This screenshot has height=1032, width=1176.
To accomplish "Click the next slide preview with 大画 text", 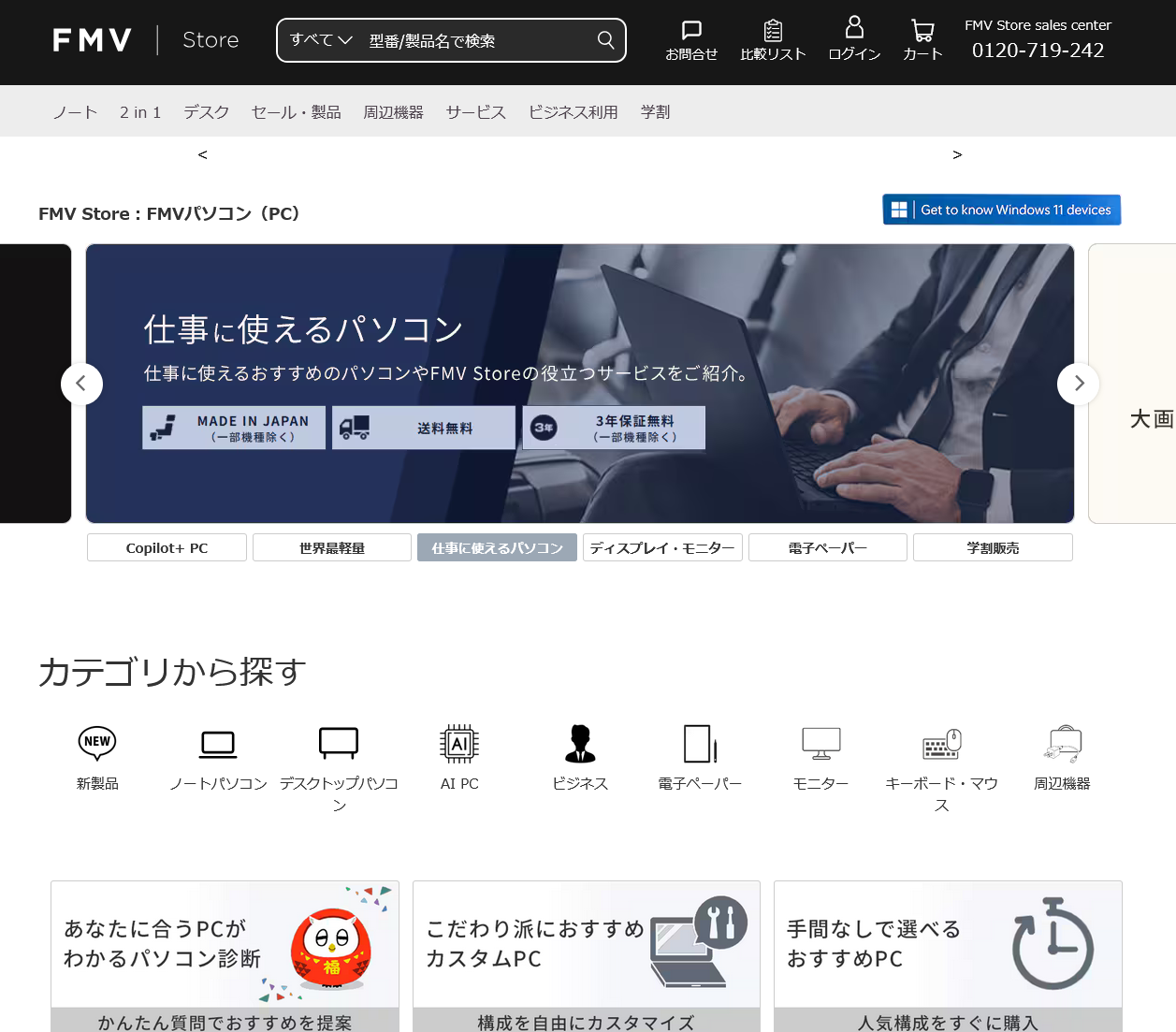I will click(x=1132, y=384).
